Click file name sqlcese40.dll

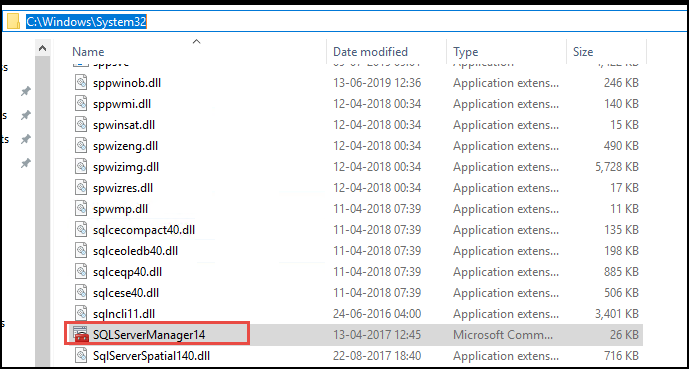tap(126, 293)
